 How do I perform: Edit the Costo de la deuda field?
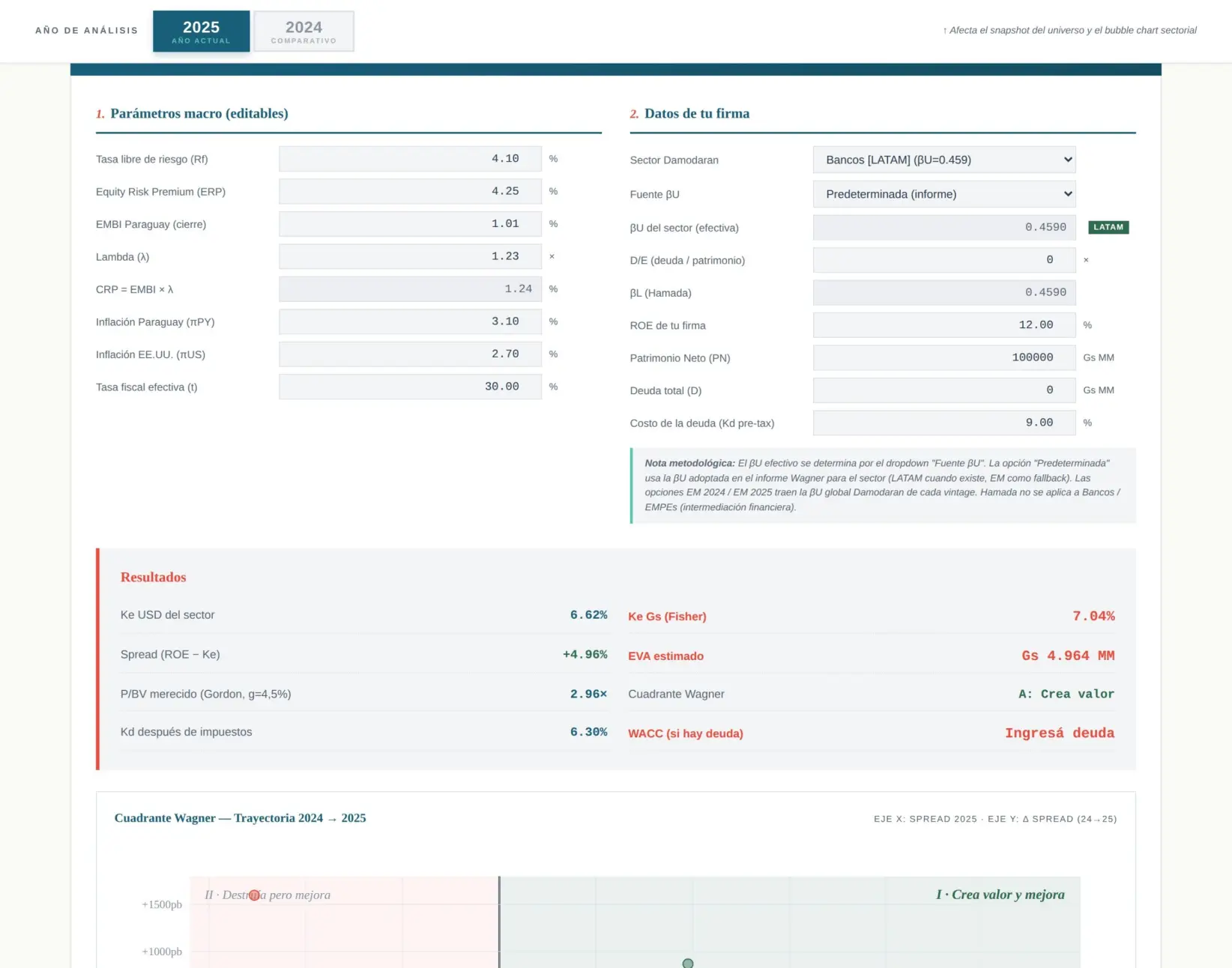coord(944,423)
